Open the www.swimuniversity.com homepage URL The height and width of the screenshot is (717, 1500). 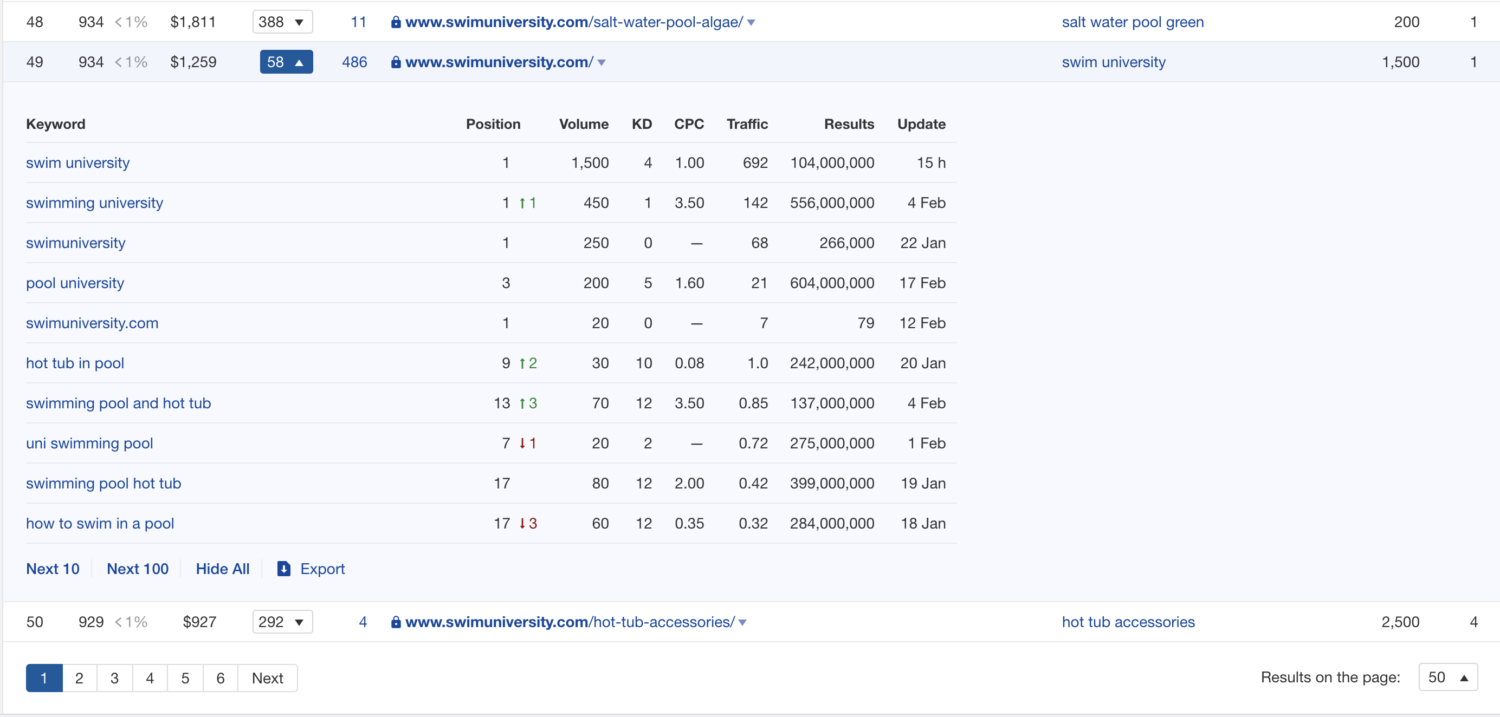[500, 62]
